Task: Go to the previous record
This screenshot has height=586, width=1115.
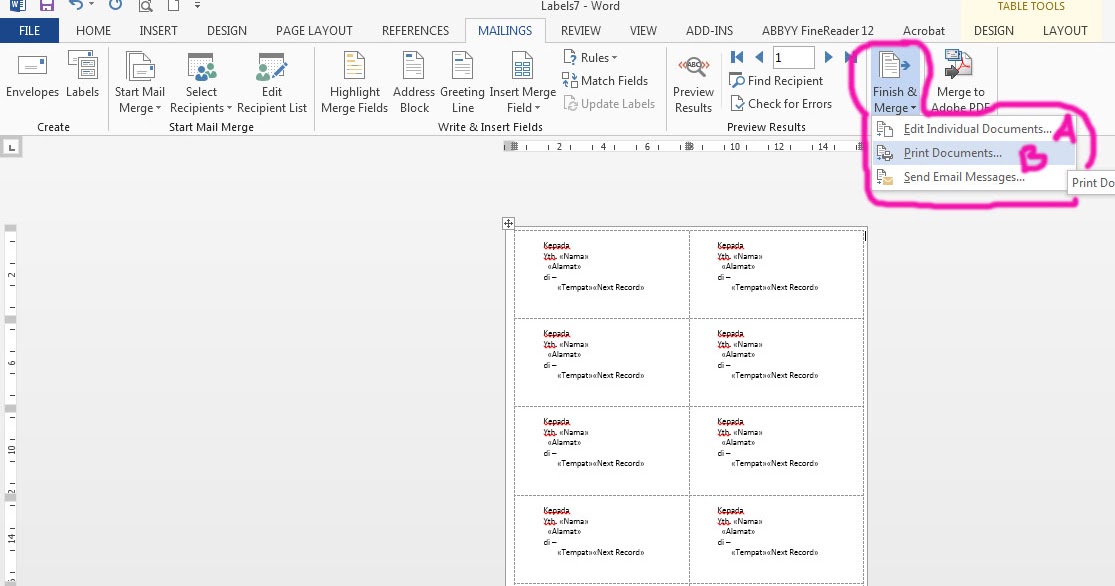Action: click(x=759, y=57)
